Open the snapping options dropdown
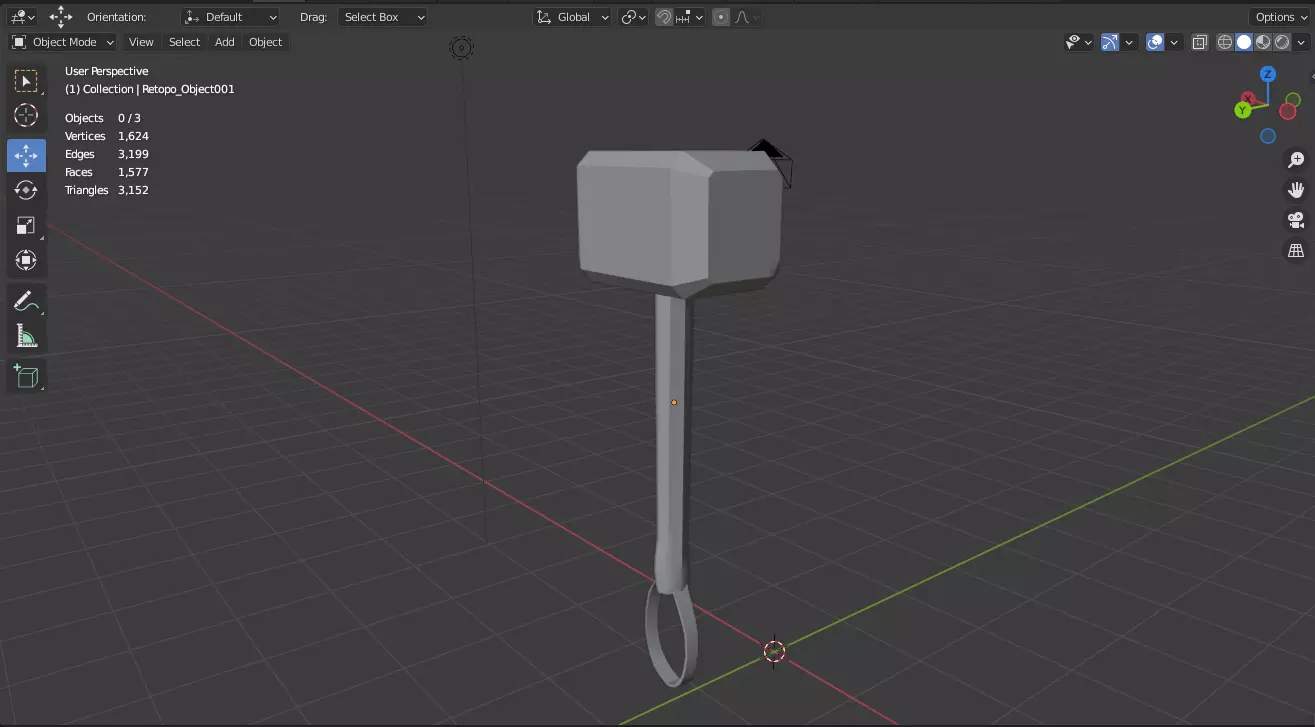The height and width of the screenshot is (727, 1315). tap(690, 17)
